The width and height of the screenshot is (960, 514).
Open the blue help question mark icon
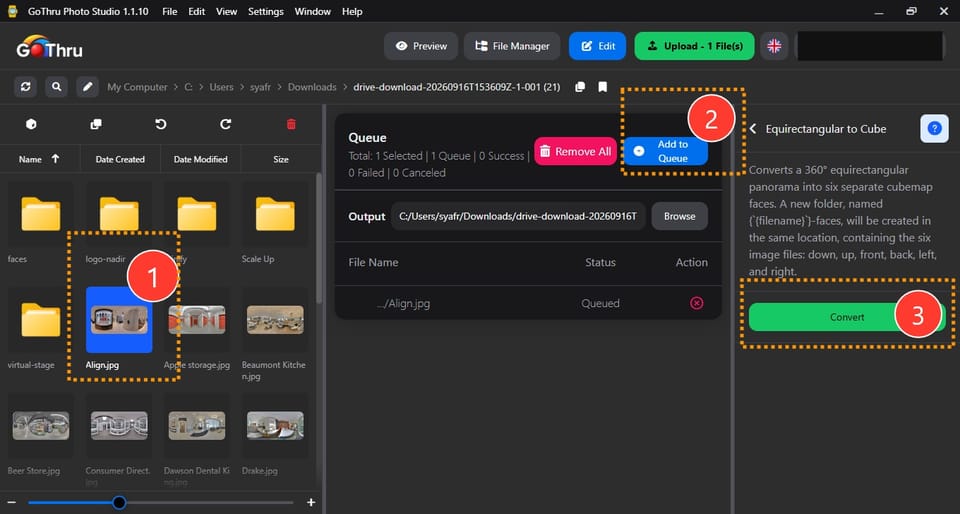tap(934, 128)
